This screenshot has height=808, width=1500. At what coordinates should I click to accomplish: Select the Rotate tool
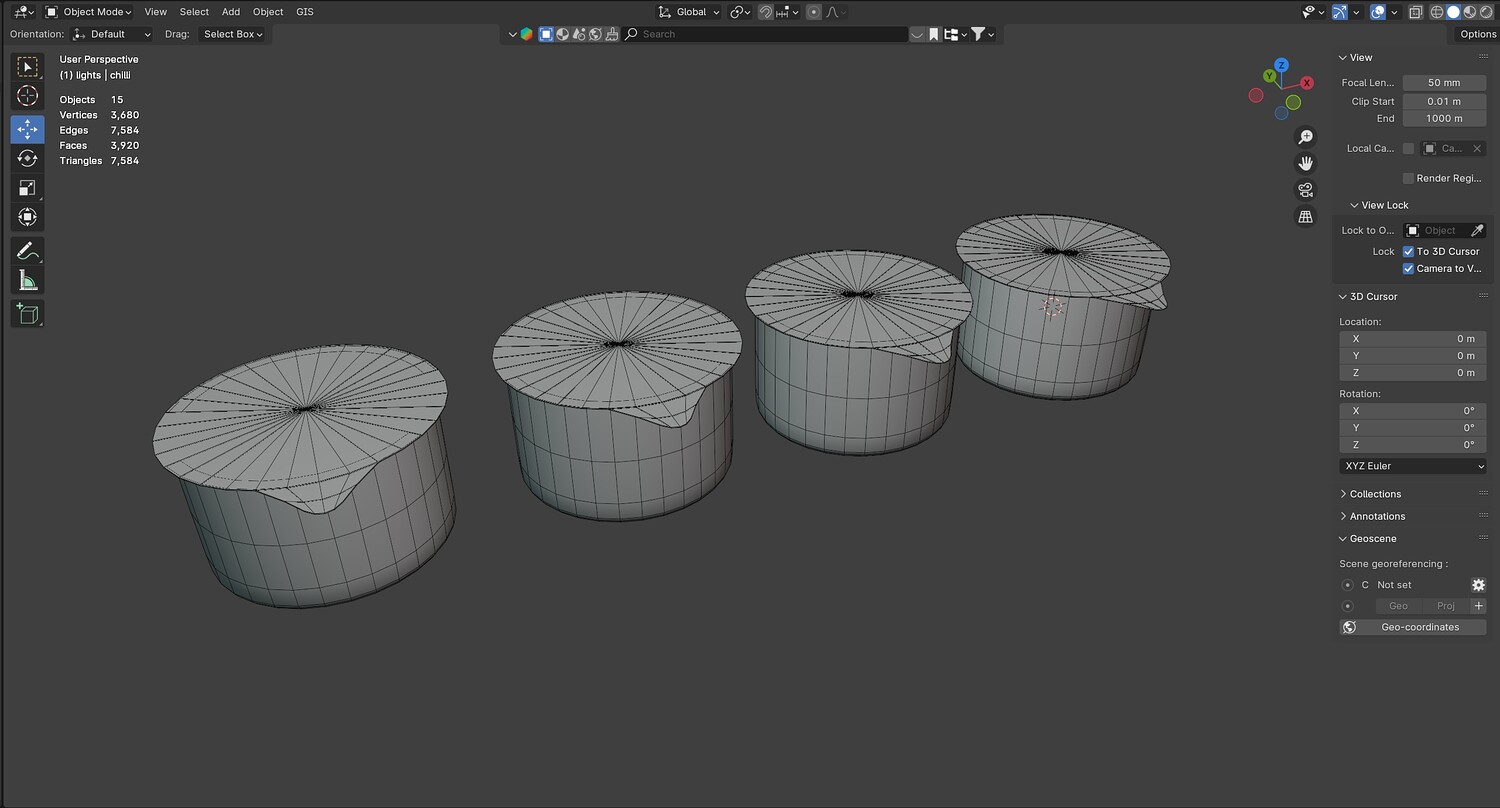pos(28,158)
